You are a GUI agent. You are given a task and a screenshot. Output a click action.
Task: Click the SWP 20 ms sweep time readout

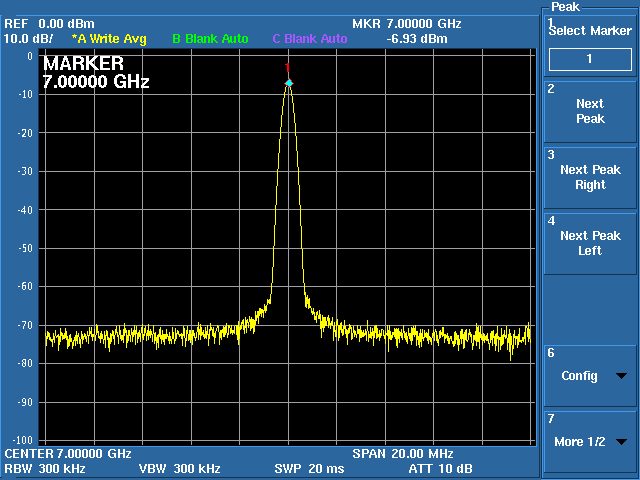point(309,468)
